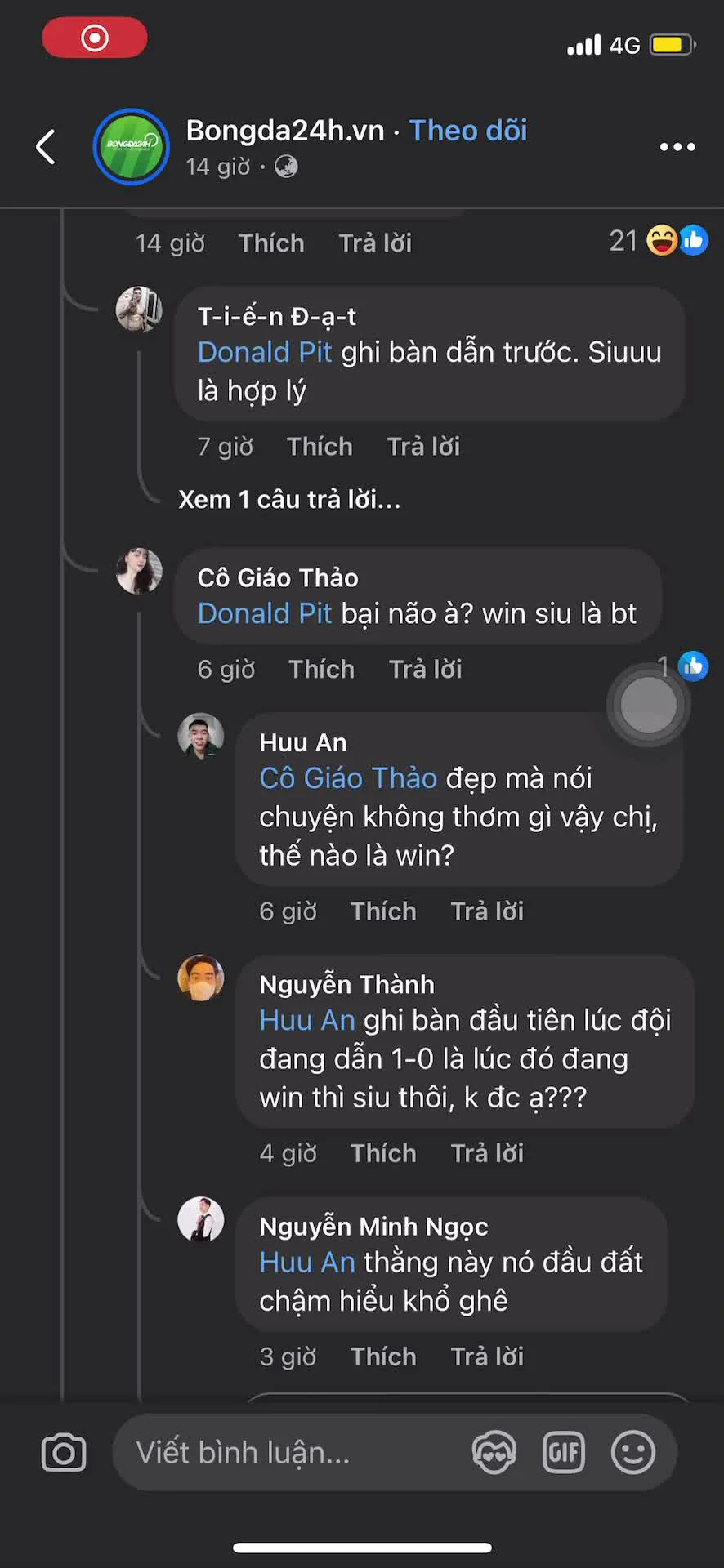Open Huu An's profile picture
Image resolution: width=724 pixels, height=1568 pixels.
coord(201,736)
